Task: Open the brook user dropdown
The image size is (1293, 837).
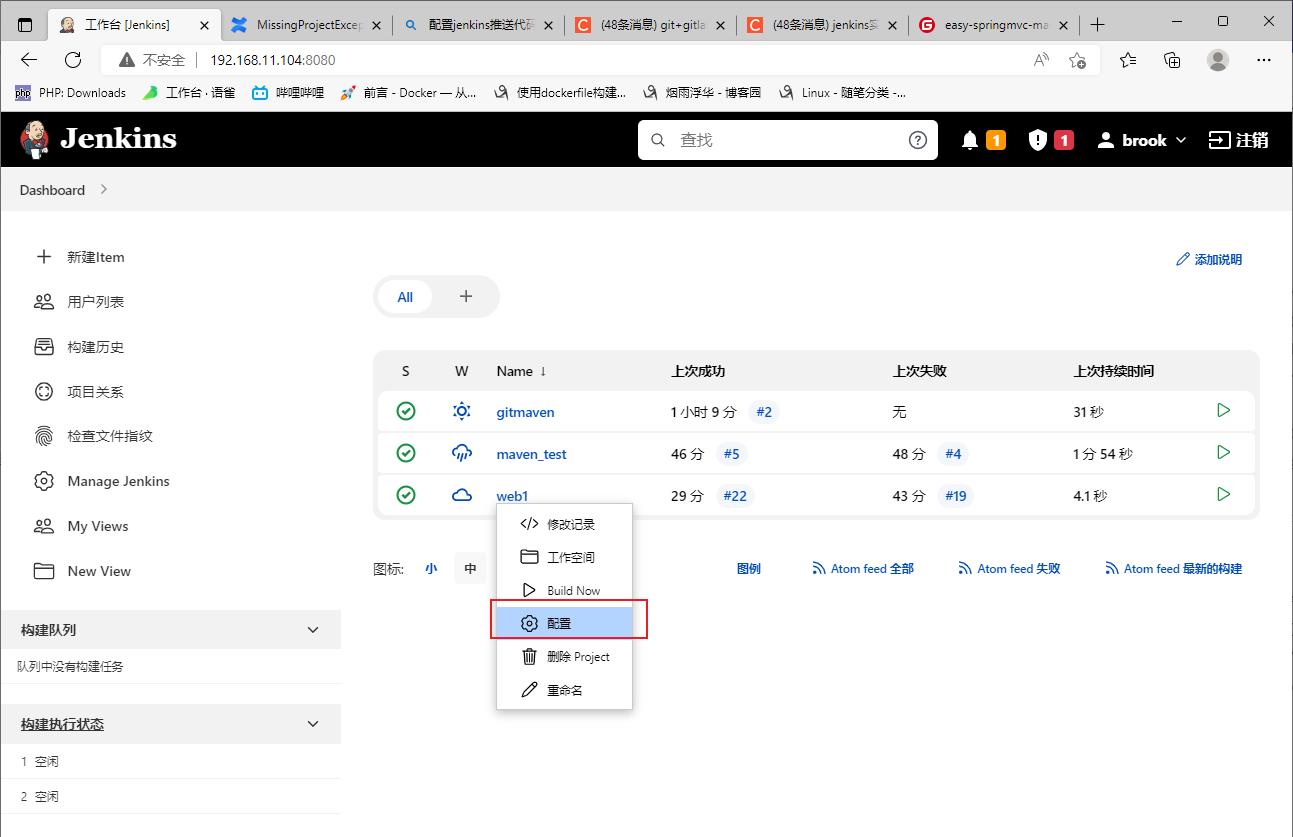Action: pyautogui.click(x=1142, y=140)
